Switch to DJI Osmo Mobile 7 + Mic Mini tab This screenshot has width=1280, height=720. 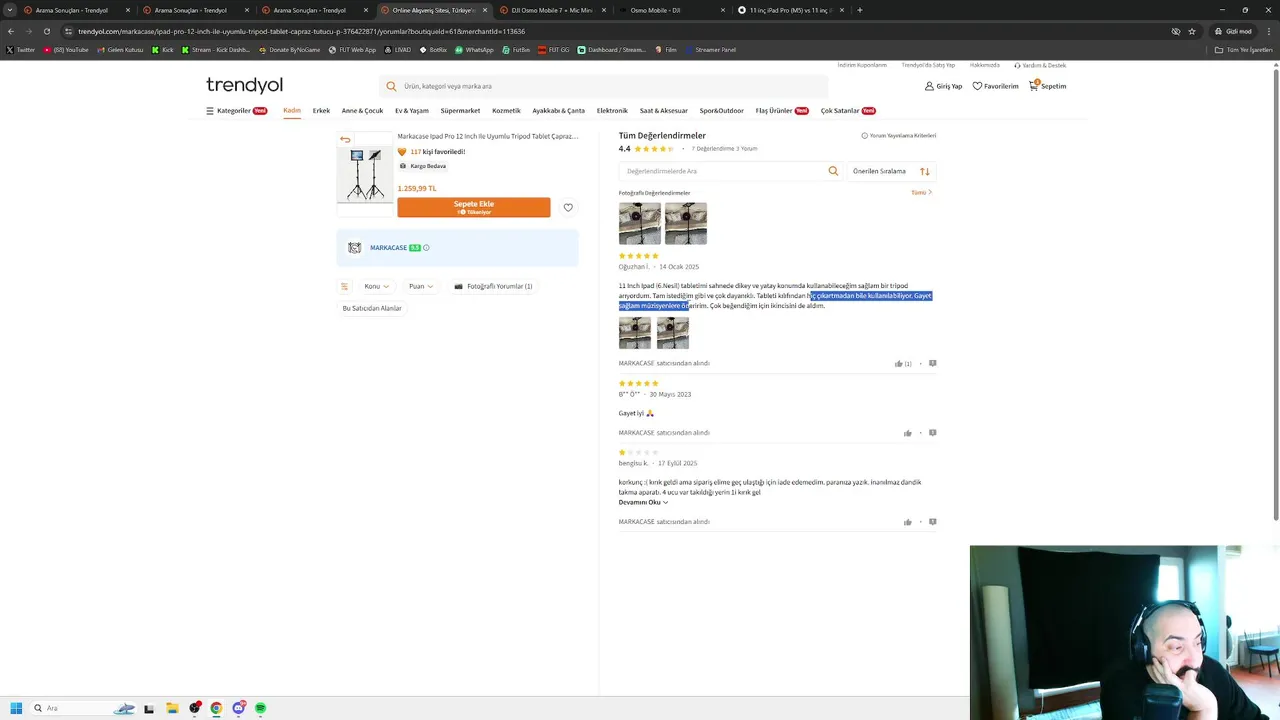[x=552, y=10]
